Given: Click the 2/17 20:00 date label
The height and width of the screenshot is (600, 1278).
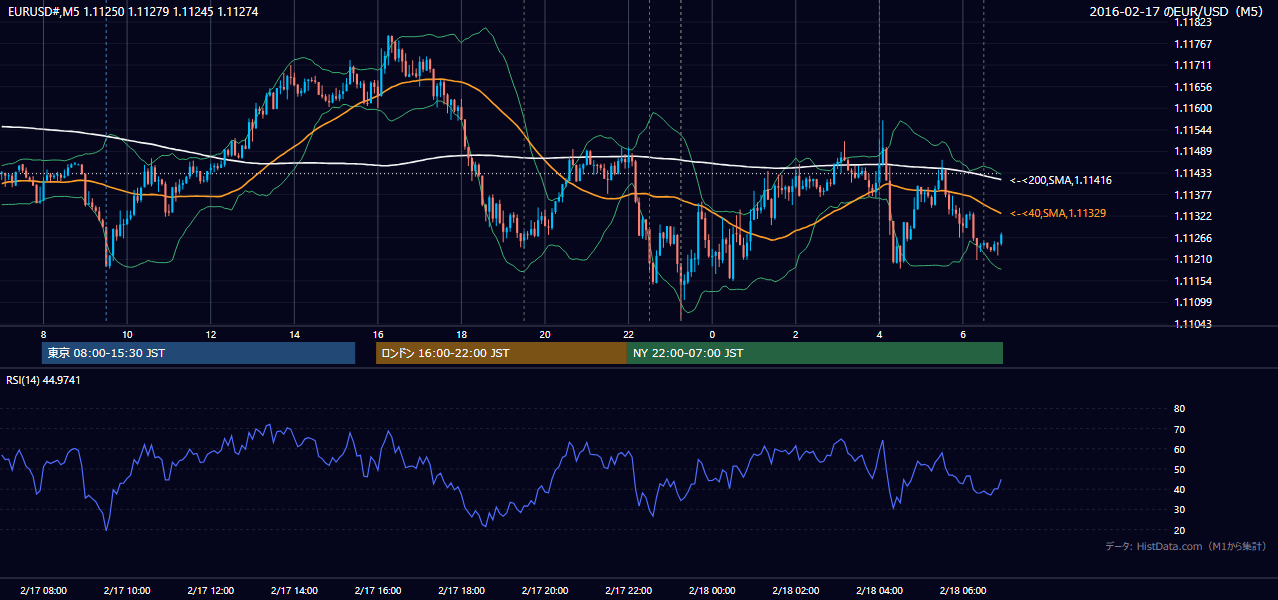Looking at the screenshot, I should click(x=544, y=590).
